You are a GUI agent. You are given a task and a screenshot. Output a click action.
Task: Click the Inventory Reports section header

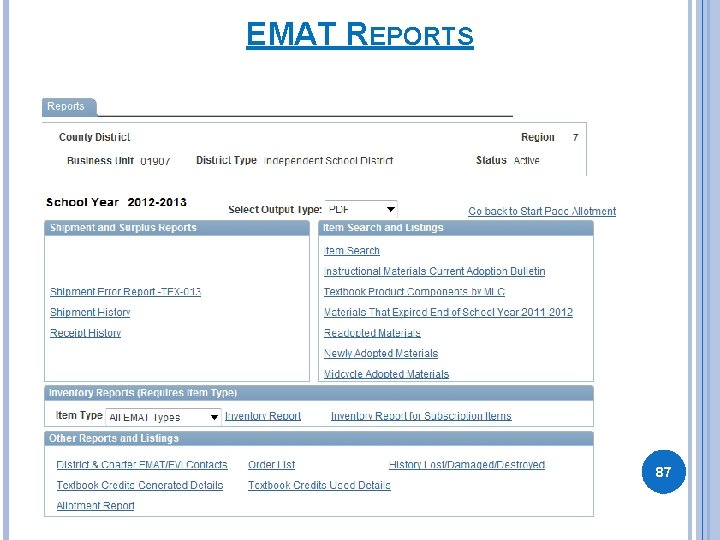319,393
